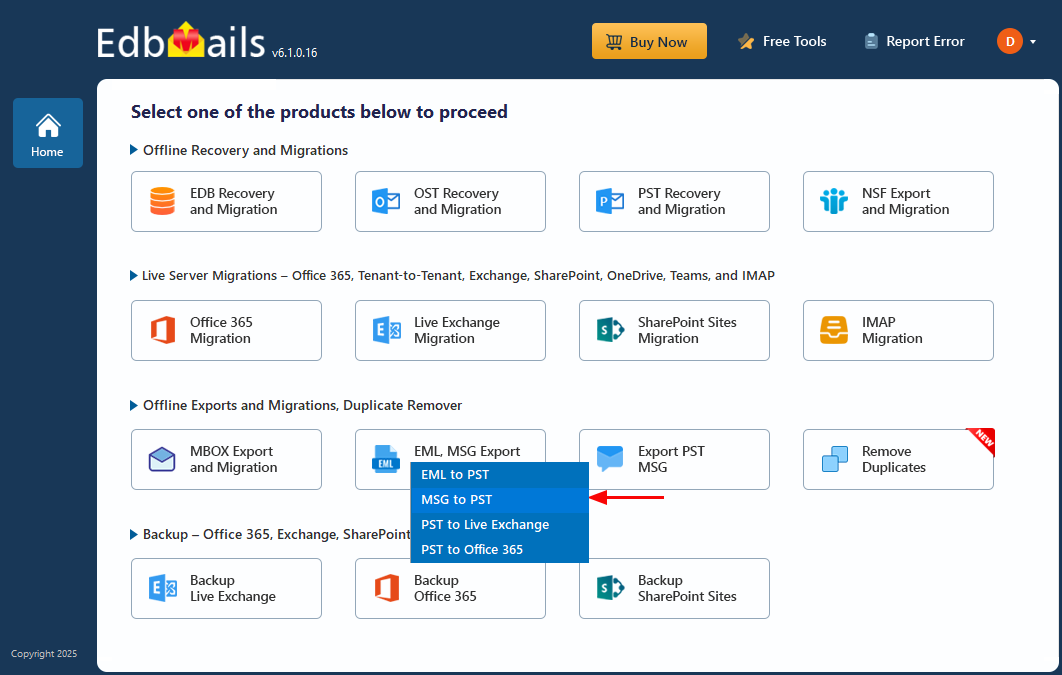Image resolution: width=1062 pixels, height=675 pixels.
Task: Click the version v6.1.0.16 text
Action: [x=295, y=53]
